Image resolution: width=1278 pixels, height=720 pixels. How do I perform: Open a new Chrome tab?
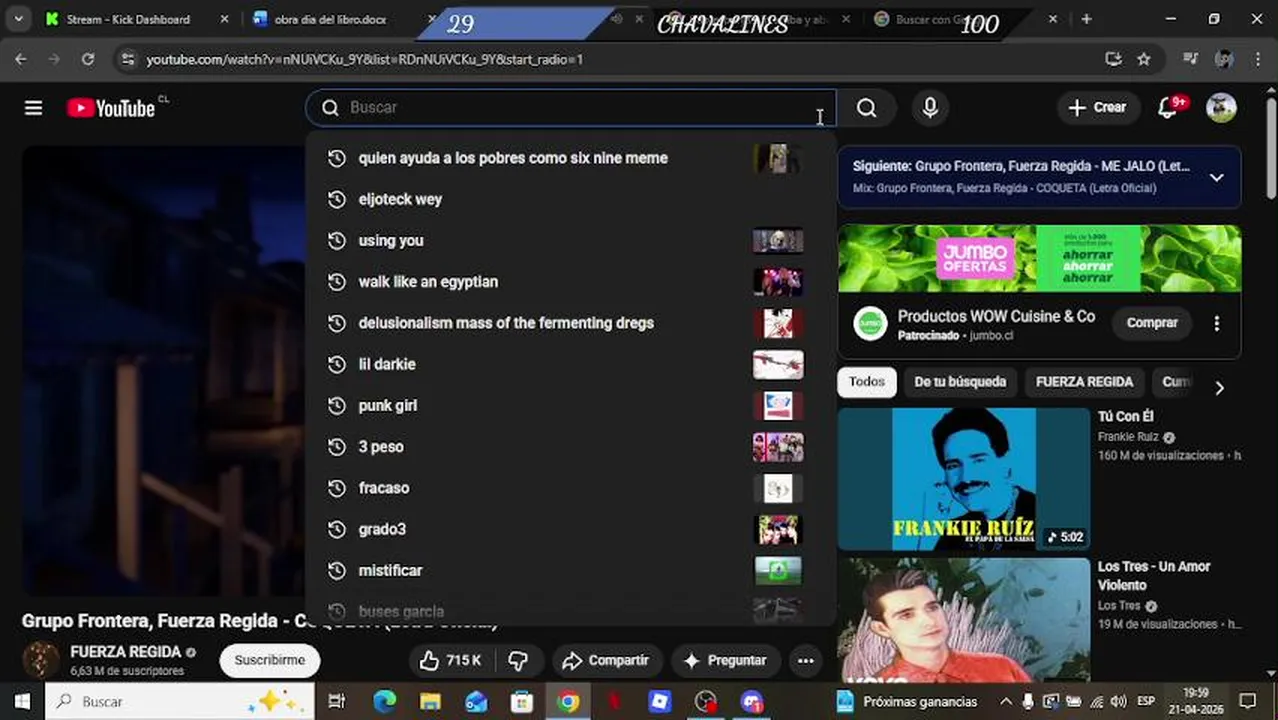click(x=1086, y=19)
